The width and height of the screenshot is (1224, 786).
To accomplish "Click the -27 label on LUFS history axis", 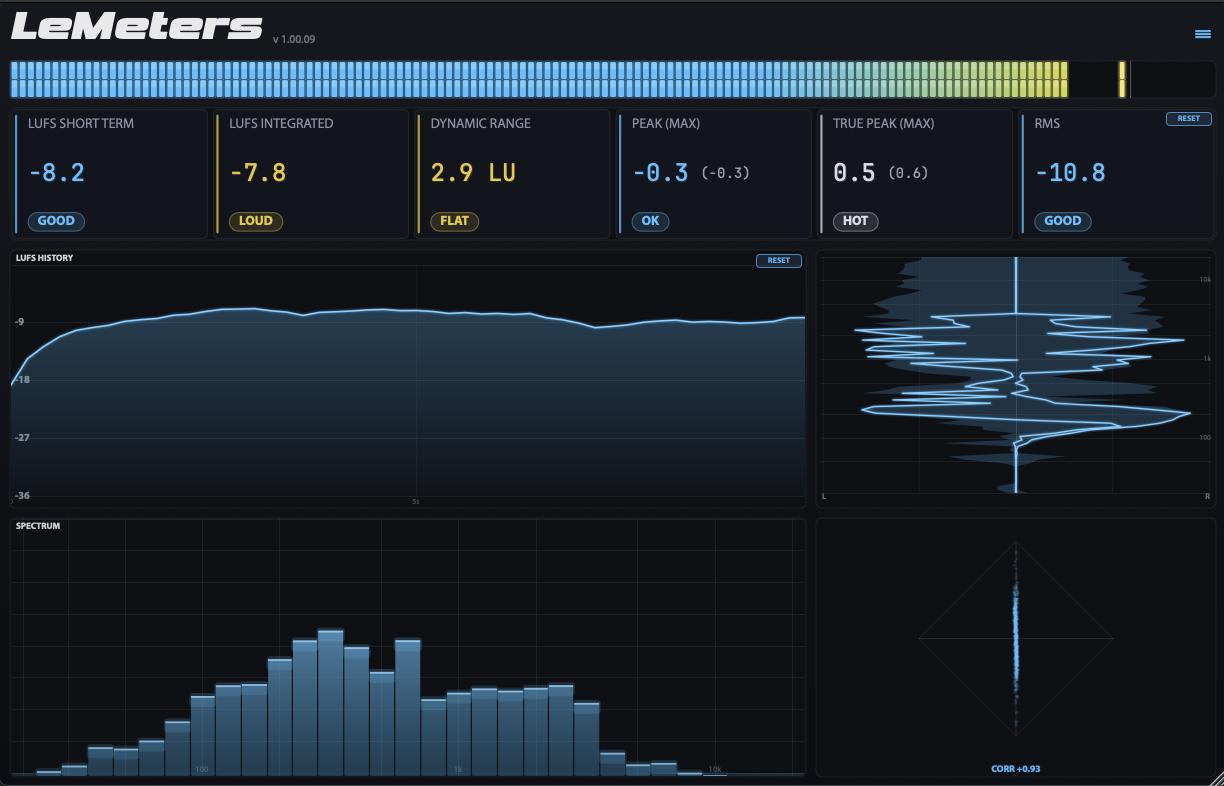I will [22, 438].
